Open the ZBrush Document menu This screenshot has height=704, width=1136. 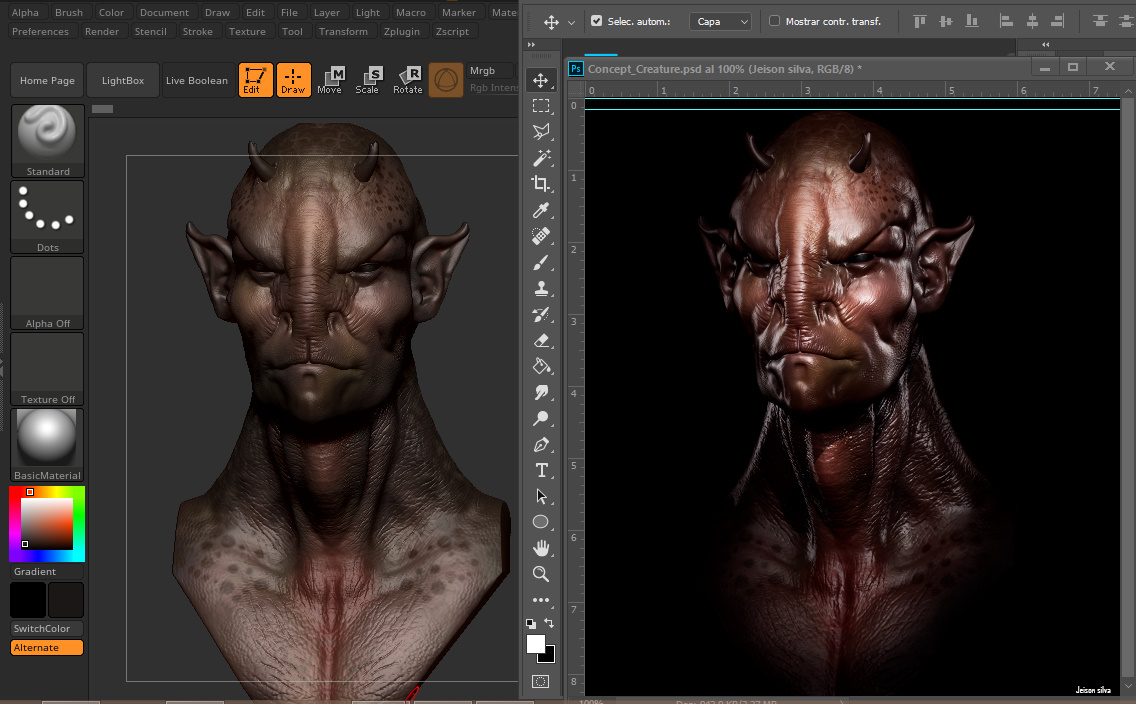tap(164, 12)
